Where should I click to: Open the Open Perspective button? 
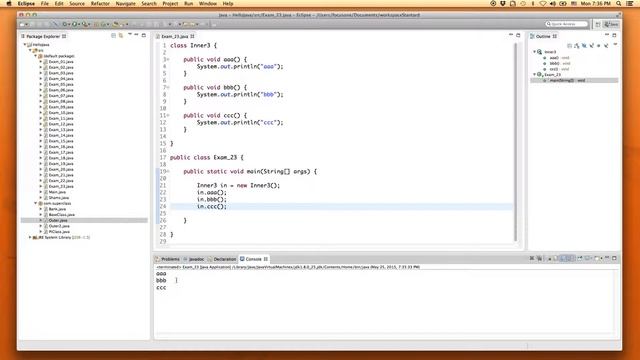coord(598,24)
